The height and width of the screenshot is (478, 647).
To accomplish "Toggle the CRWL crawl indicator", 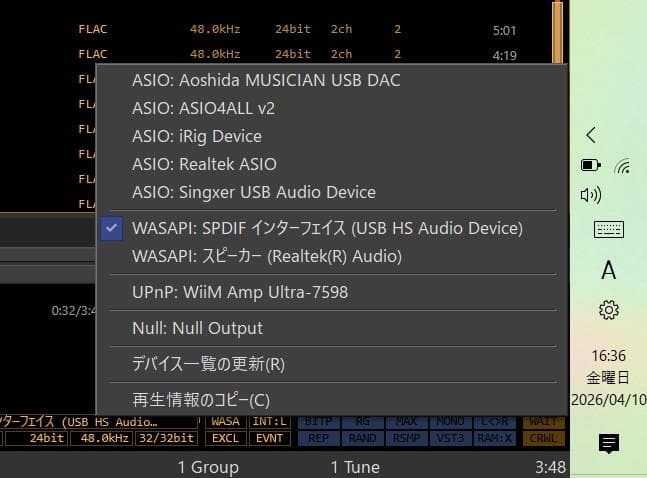I will tap(543, 438).
